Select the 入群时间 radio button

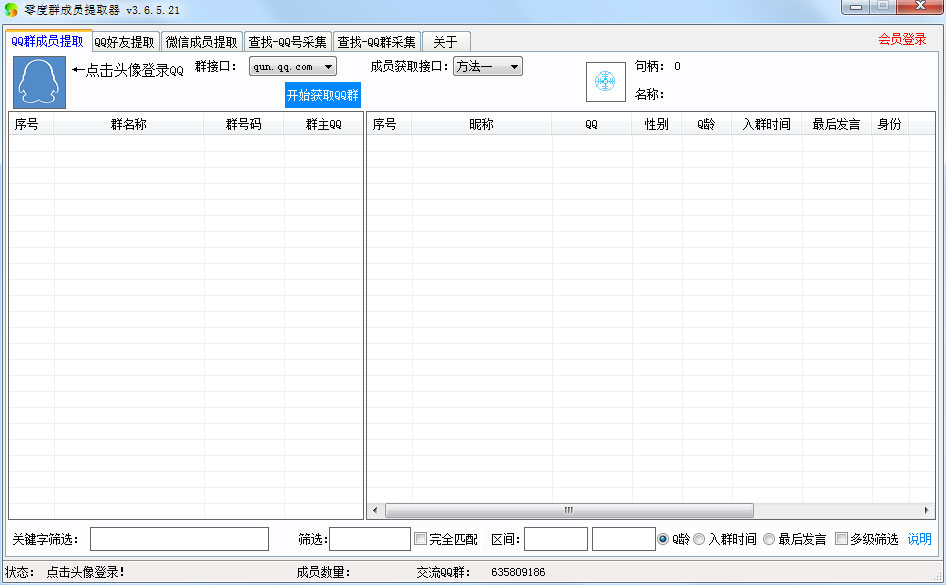[699, 539]
